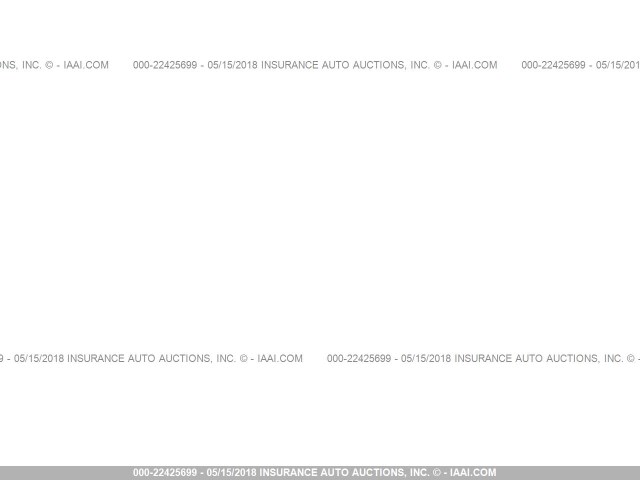Click 000-22425699 in the middle-right watermark
This screenshot has height=480, width=640.
coord(358,358)
